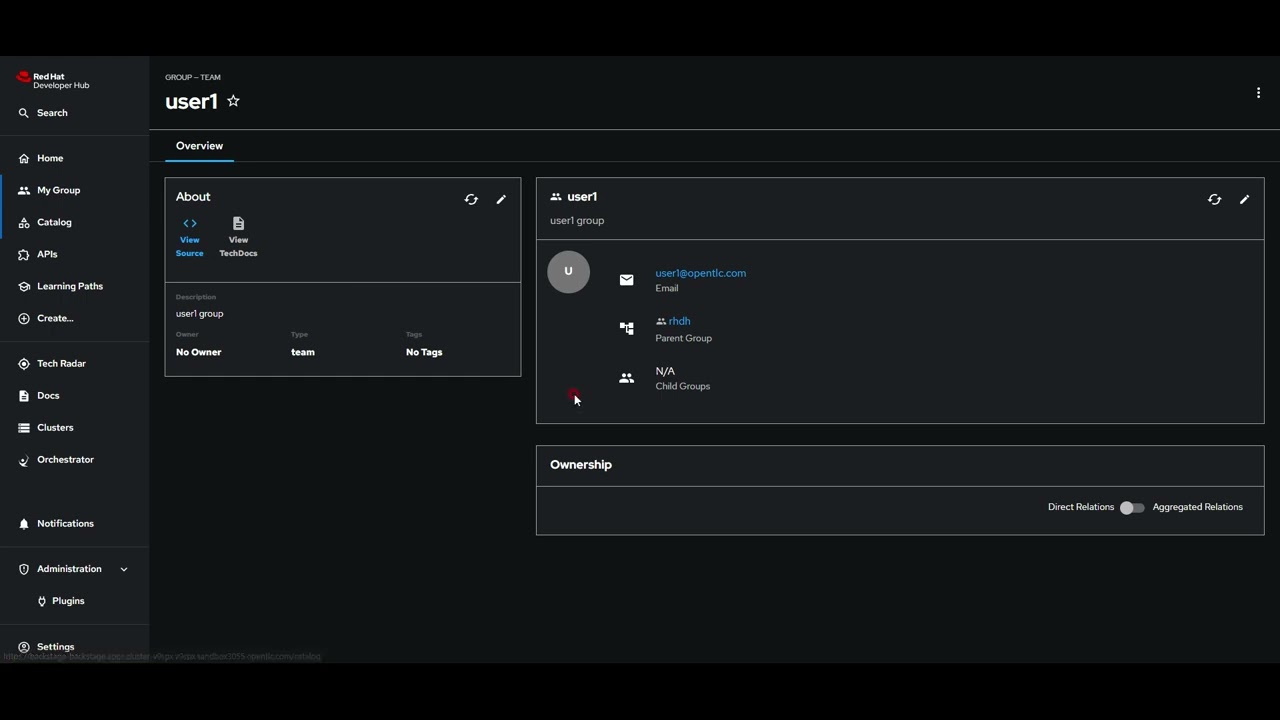Click the Catalog shapes icon
Screen dimensions: 1280x720
pyautogui.click(x=24, y=222)
